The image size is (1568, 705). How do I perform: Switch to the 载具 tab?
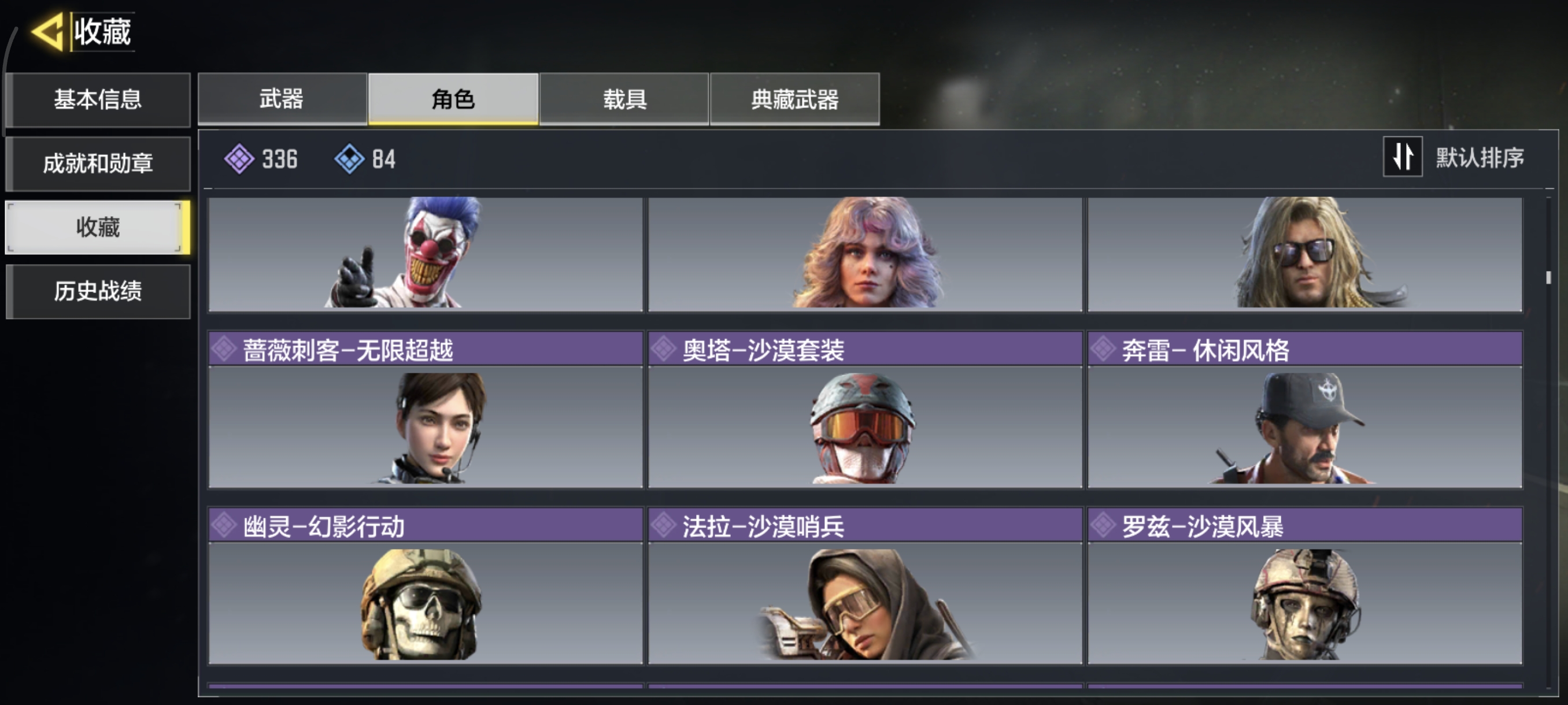[x=624, y=99]
